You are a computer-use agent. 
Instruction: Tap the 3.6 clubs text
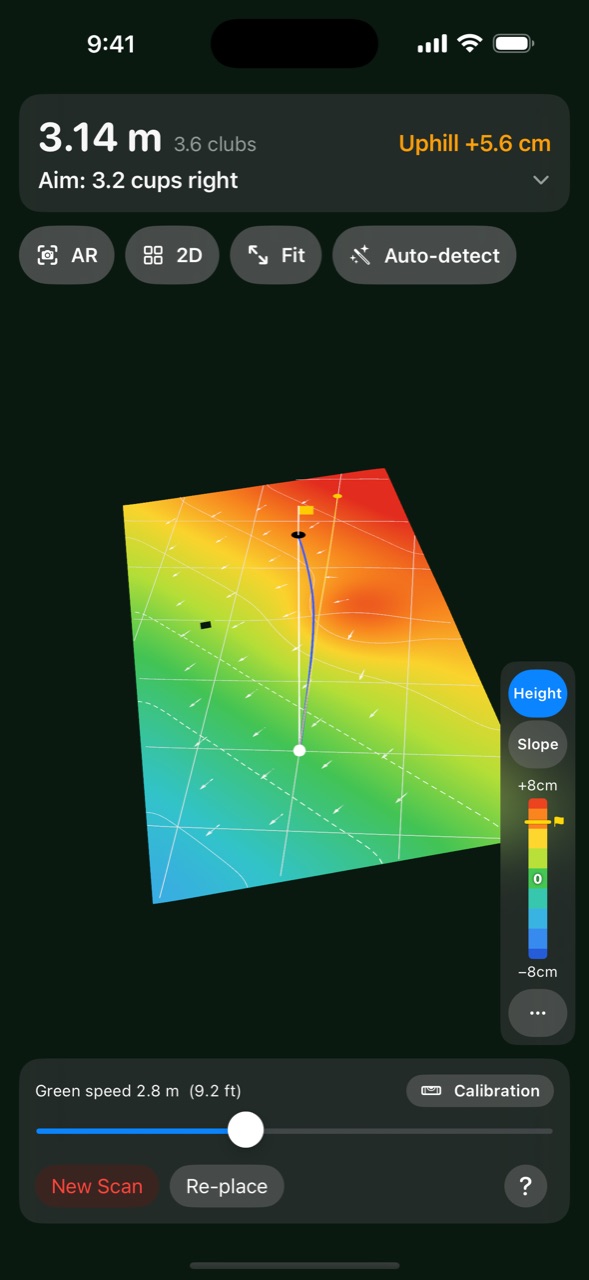[215, 144]
